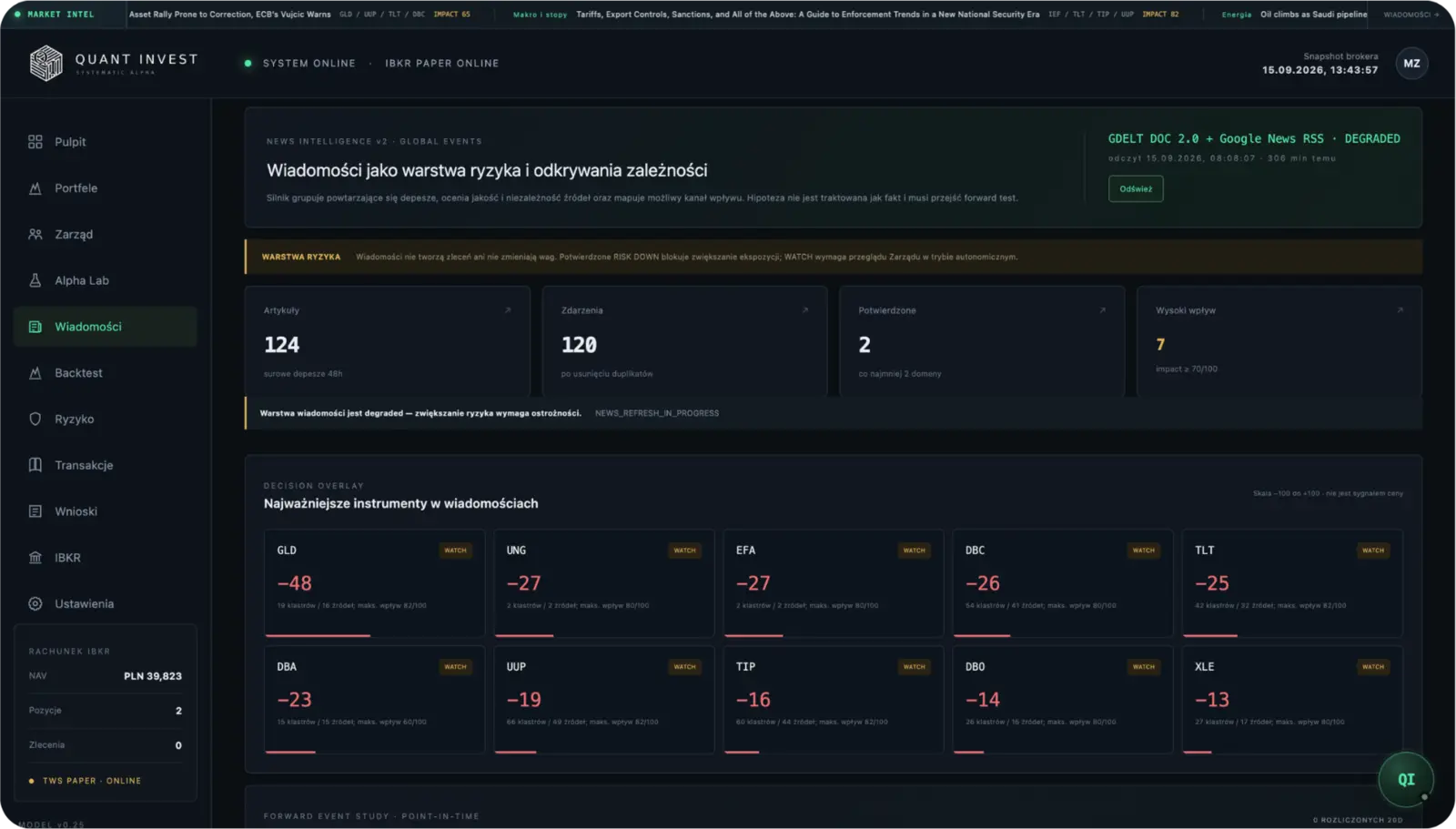The height and width of the screenshot is (829, 1456).
Task: Click the Tariffs, Export Controls ticker headline
Action: coord(808,15)
